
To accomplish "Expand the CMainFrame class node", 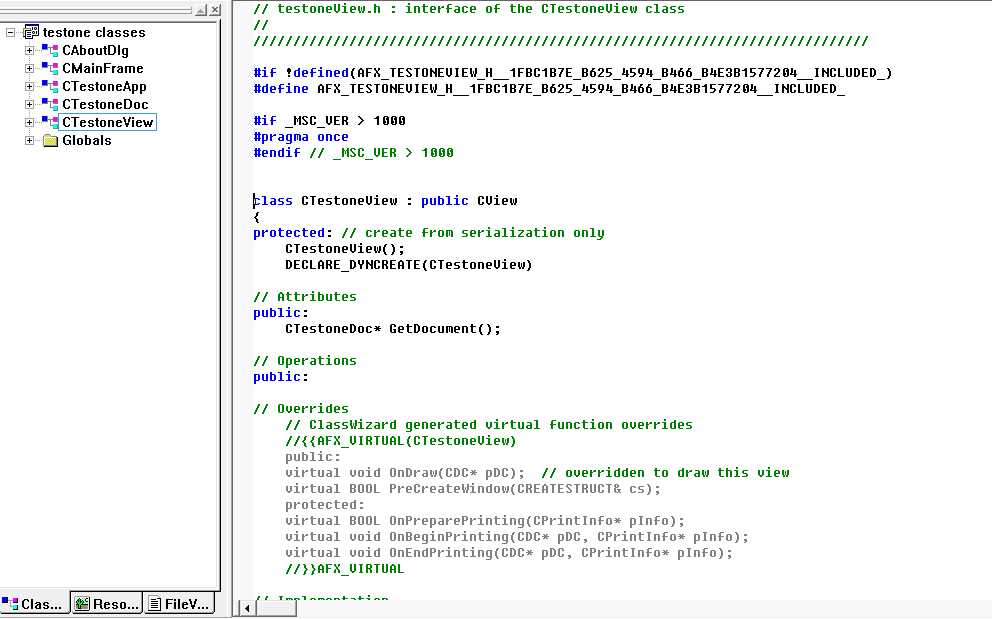I will [29, 68].
